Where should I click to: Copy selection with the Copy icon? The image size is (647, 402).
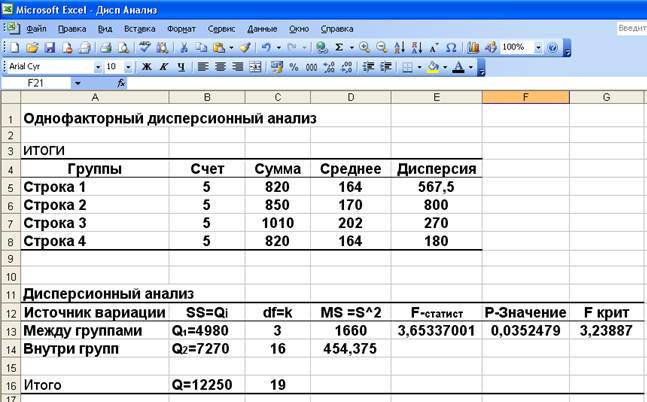point(201,48)
